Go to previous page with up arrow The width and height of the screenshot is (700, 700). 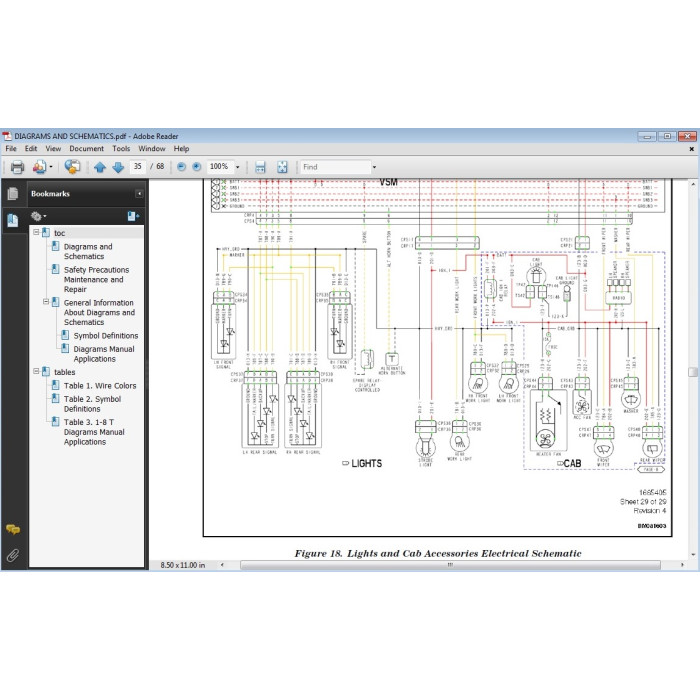click(100, 167)
